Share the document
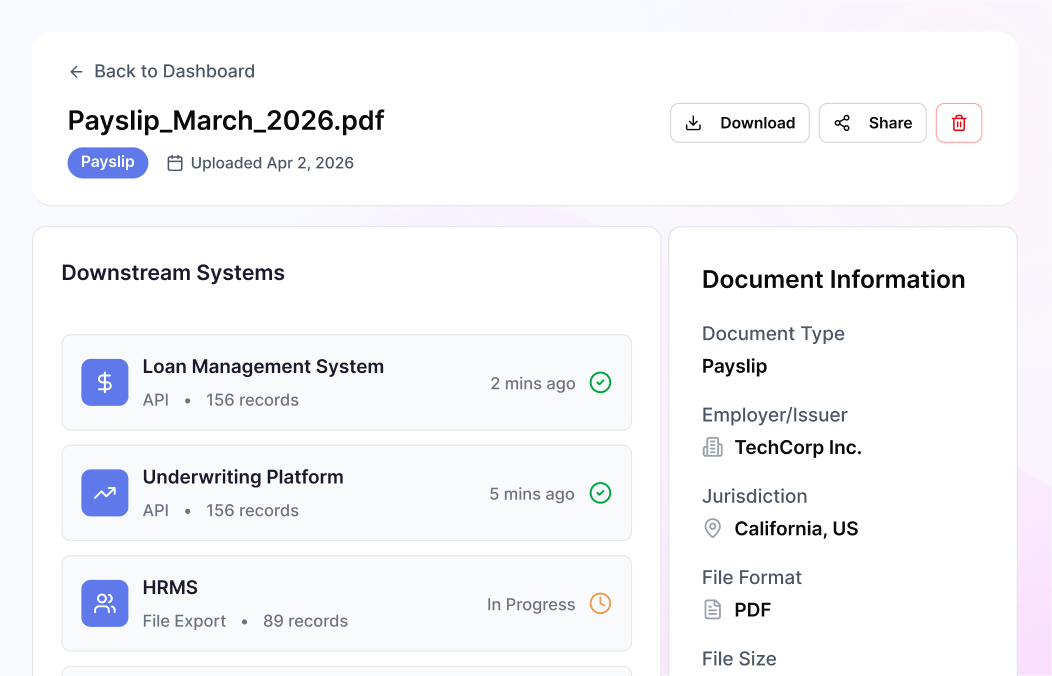 [x=872, y=123]
